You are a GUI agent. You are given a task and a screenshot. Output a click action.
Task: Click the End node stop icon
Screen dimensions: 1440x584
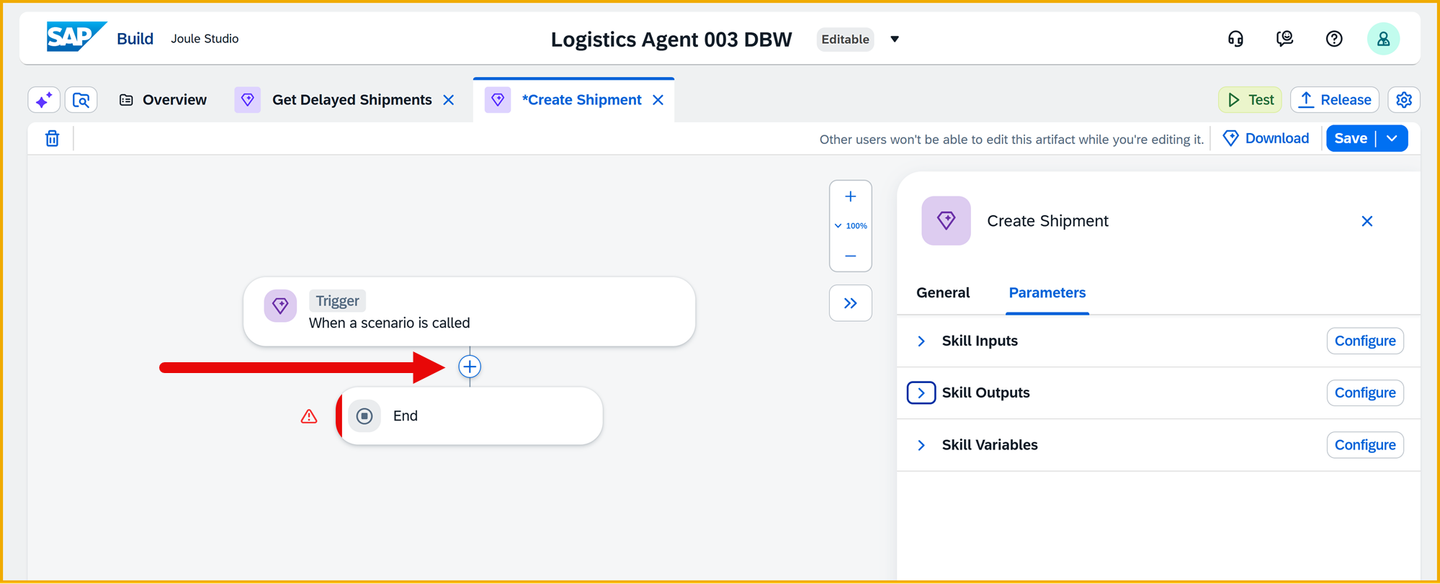[x=365, y=416]
